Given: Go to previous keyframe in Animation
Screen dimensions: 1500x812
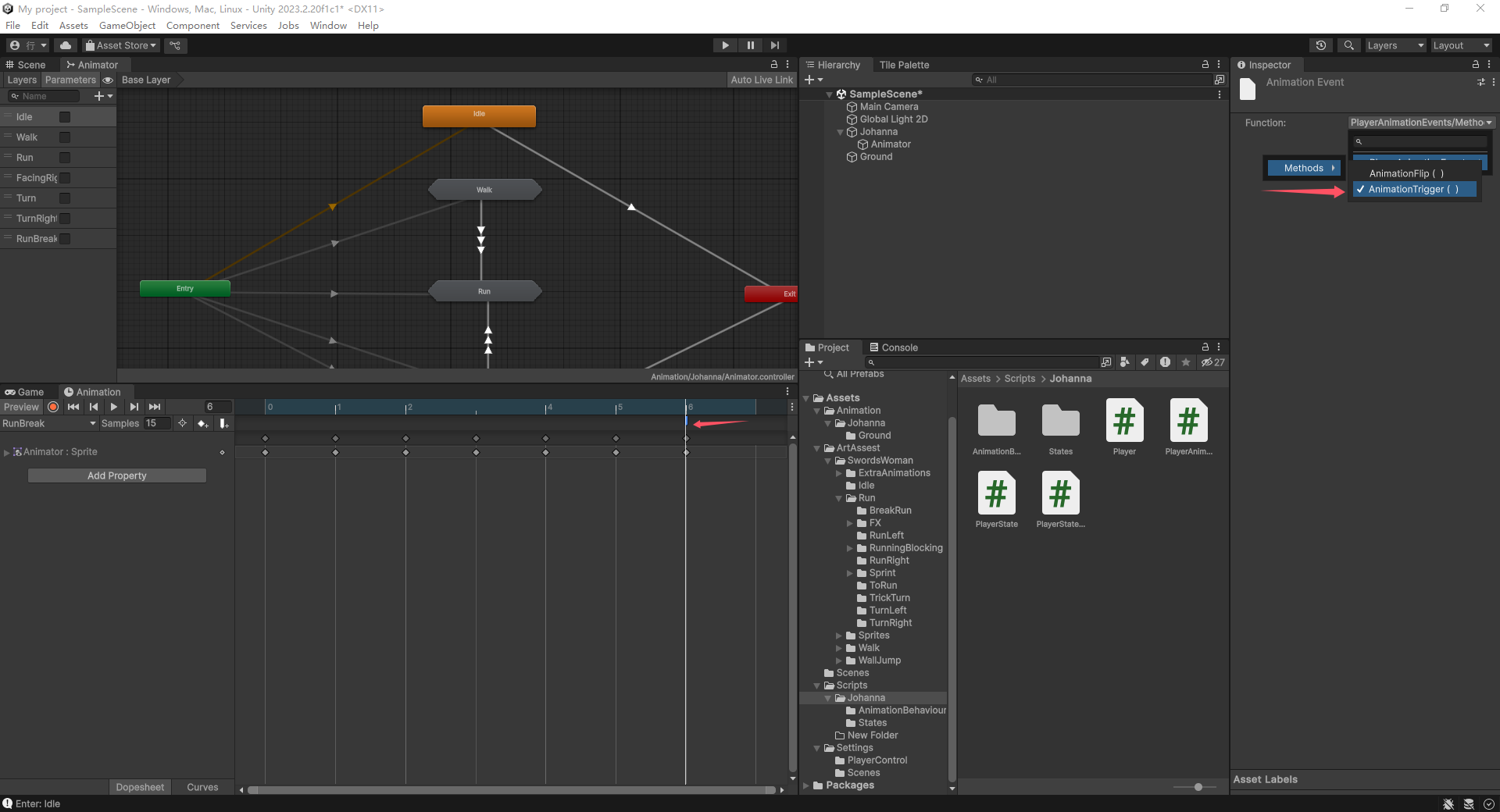Looking at the screenshot, I should pyautogui.click(x=94, y=407).
